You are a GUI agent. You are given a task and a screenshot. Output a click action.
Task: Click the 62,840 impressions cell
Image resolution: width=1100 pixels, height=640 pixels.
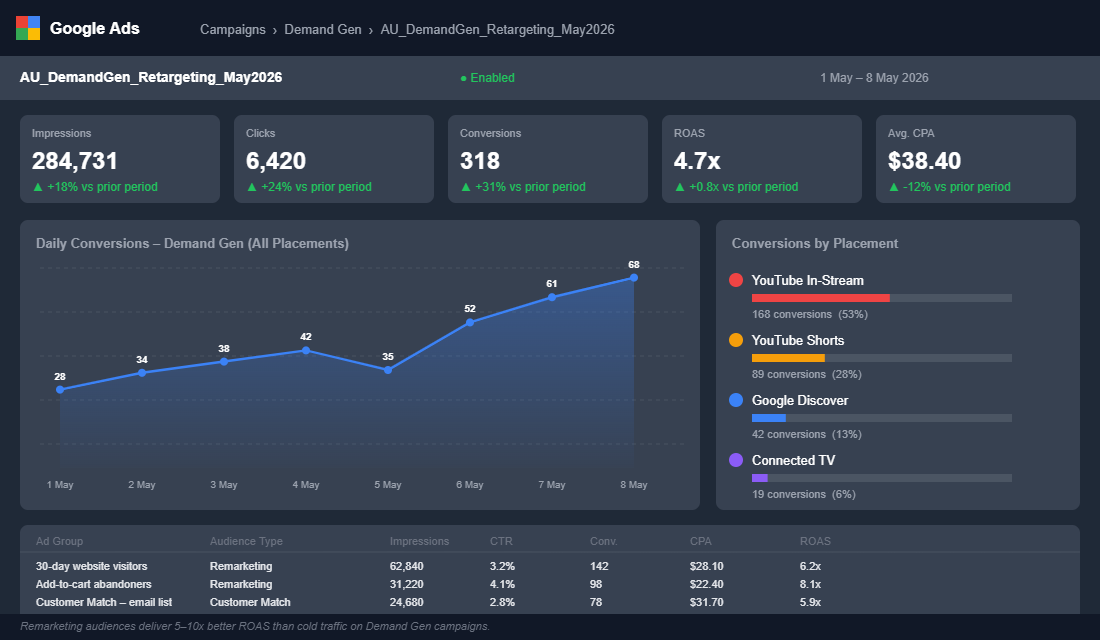pyautogui.click(x=407, y=566)
